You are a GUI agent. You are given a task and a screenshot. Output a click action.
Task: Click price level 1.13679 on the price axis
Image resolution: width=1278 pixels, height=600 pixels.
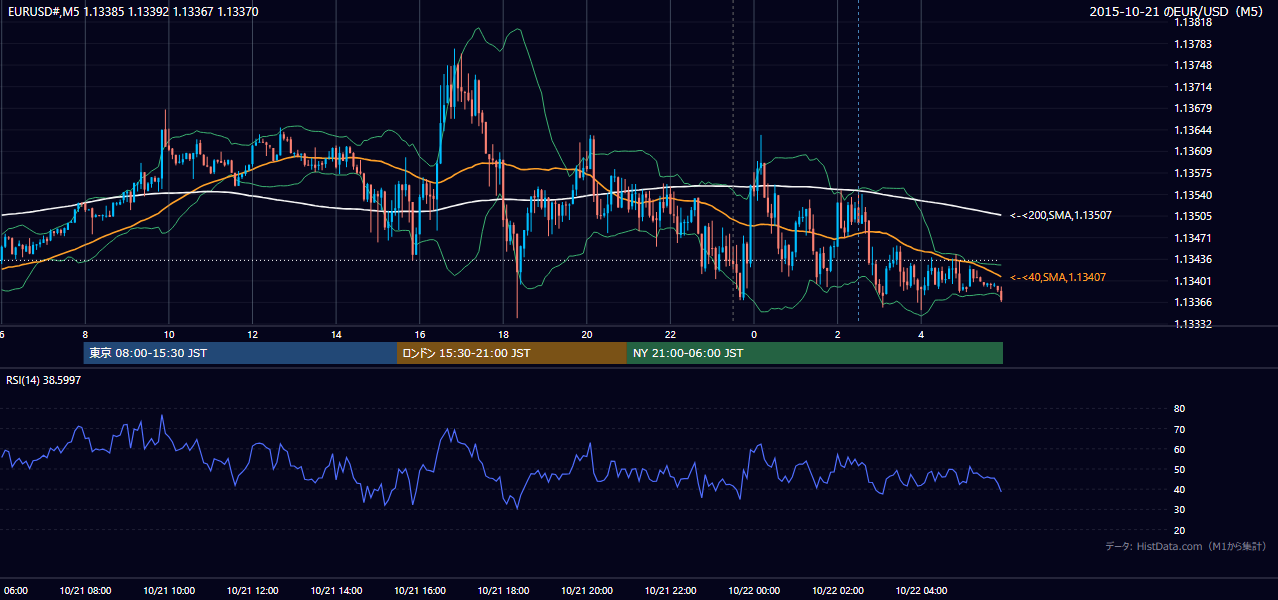[x=1193, y=108]
